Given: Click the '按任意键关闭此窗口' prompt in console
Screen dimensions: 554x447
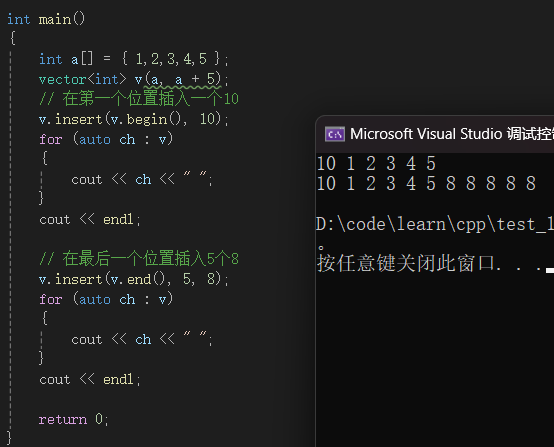Looking at the screenshot, I should 406,263.
